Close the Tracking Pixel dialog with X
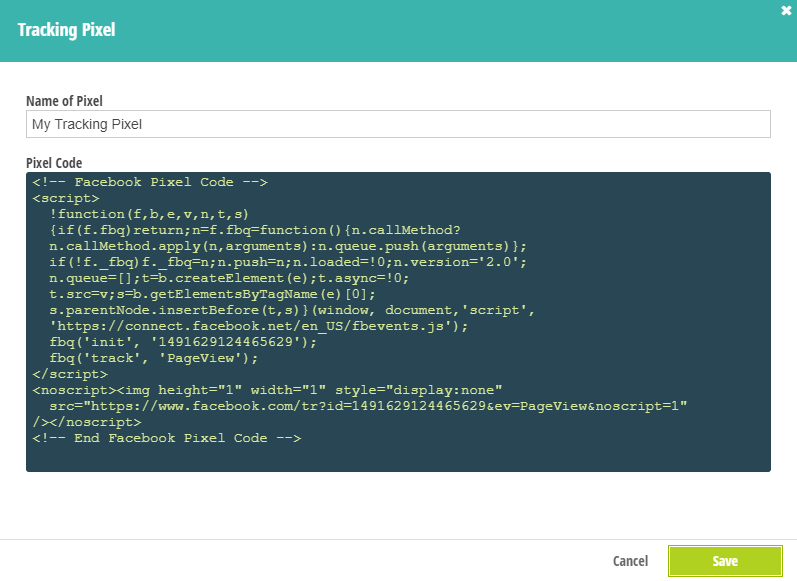 tap(786, 11)
